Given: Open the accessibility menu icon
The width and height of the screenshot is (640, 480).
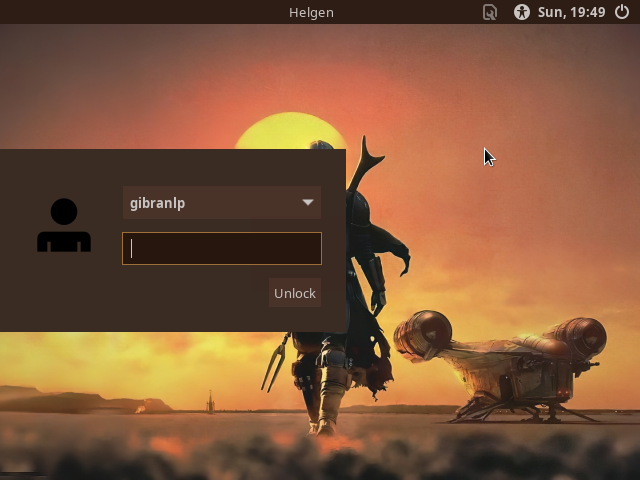Looking at the screenshot, I should pyautogui.click(x=522, y=12).
